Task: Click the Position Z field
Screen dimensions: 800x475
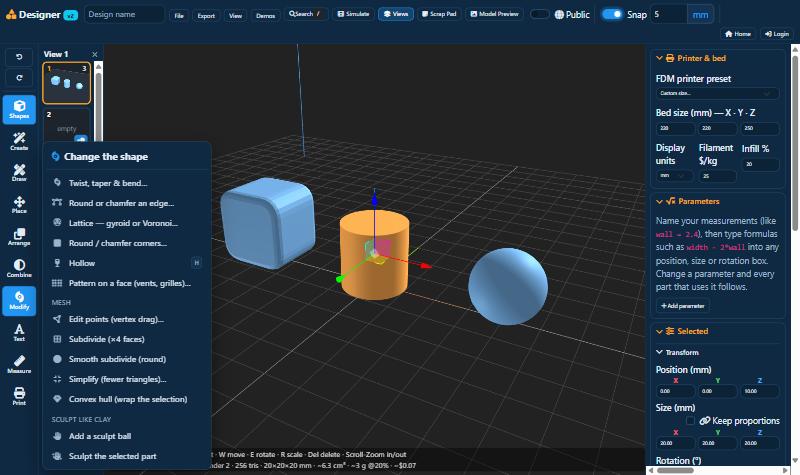Action: 760,391
